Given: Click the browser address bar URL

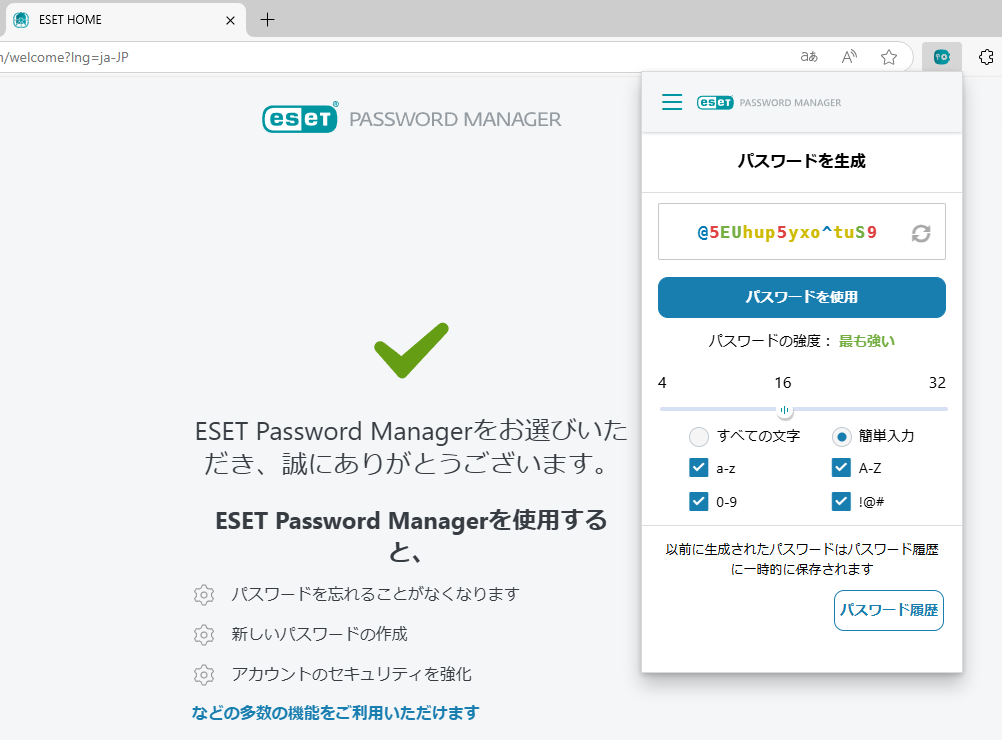Looking at the screenshot, I should pos(65,58).
